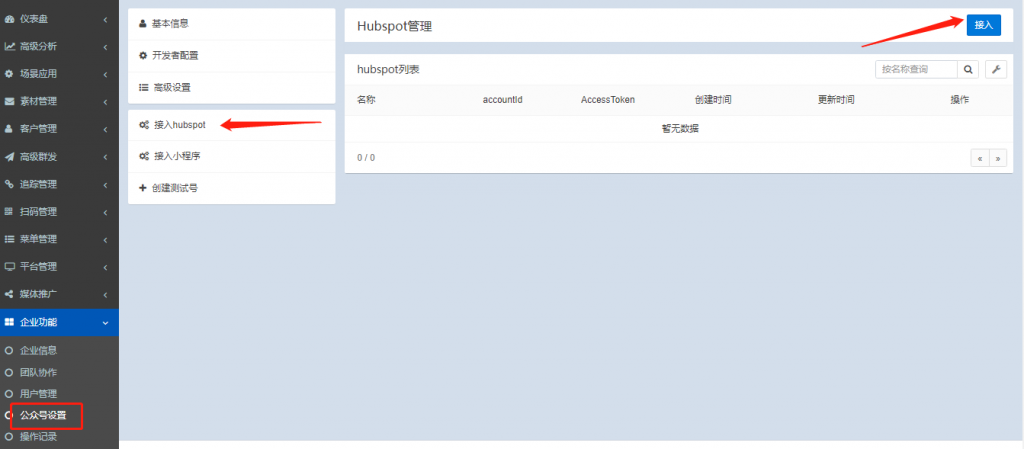This screenshot has width=1024, height=449.
Task: Expand the 仪表盘 chevron
Action: [x=105, y=20]
